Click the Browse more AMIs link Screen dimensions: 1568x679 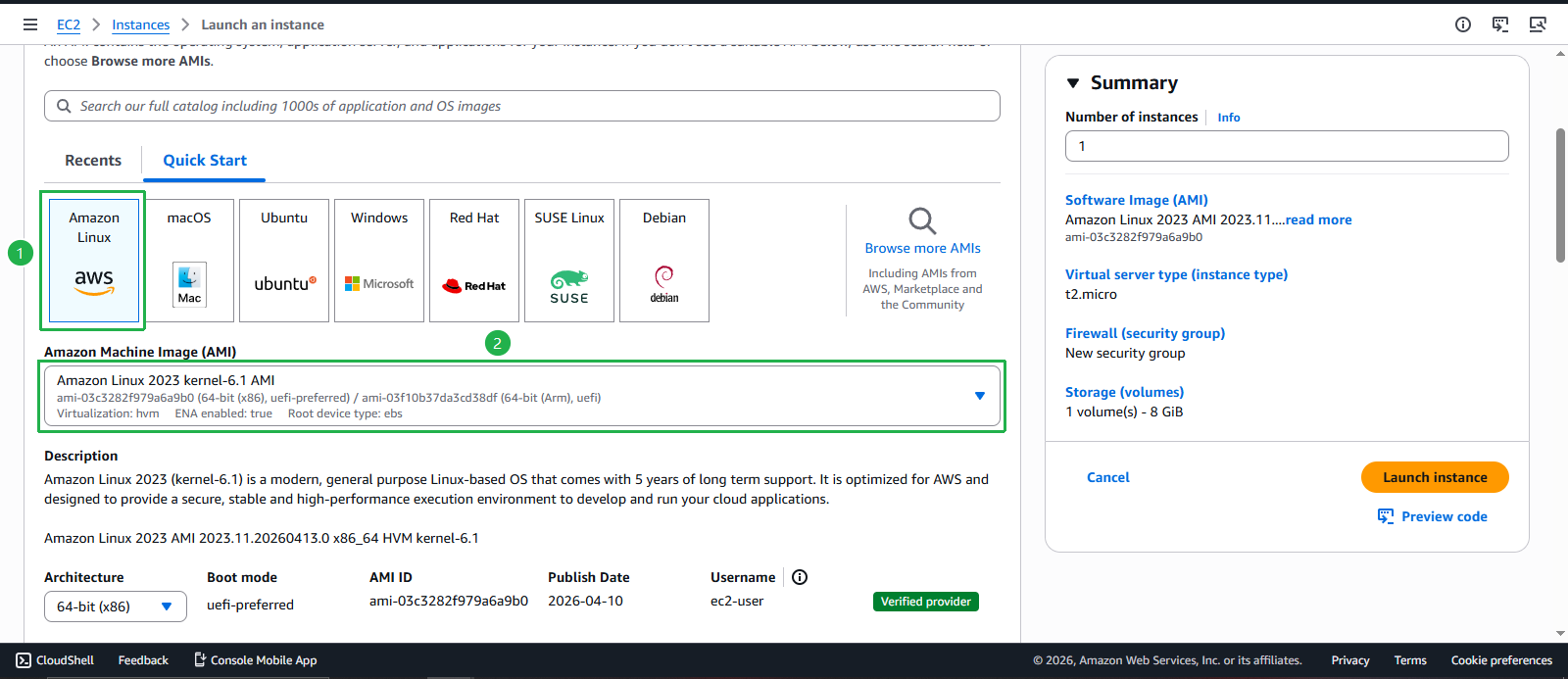click(922, 248)
